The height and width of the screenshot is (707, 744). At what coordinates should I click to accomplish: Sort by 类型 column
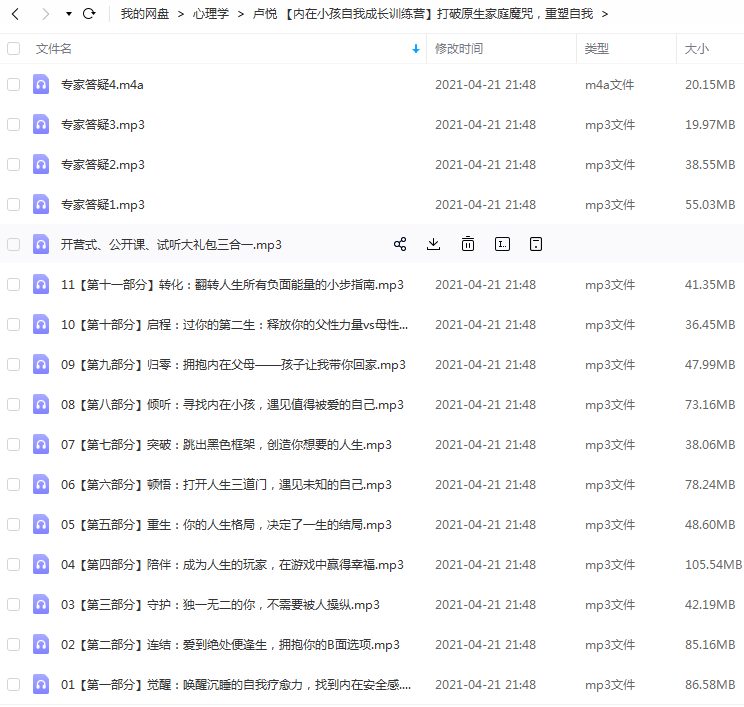(x=596, y=48)
